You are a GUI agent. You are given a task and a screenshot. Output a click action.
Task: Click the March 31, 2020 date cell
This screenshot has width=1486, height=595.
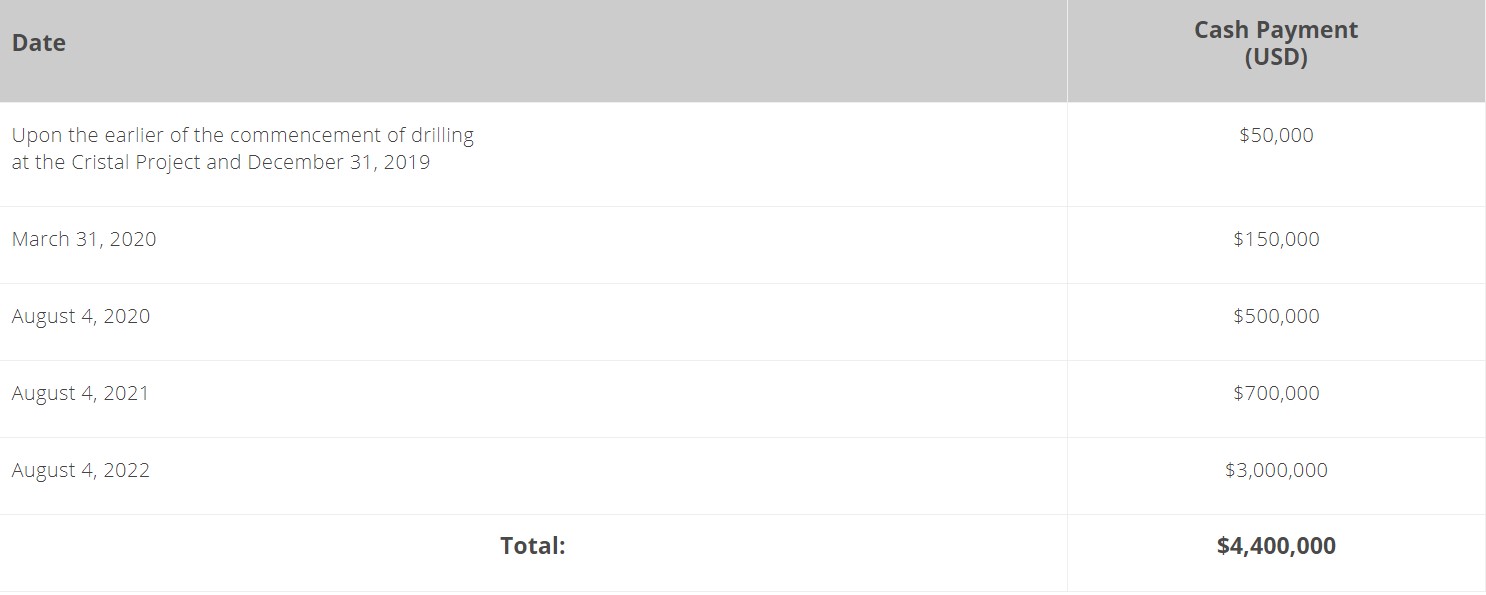click(x=84, y=239)
